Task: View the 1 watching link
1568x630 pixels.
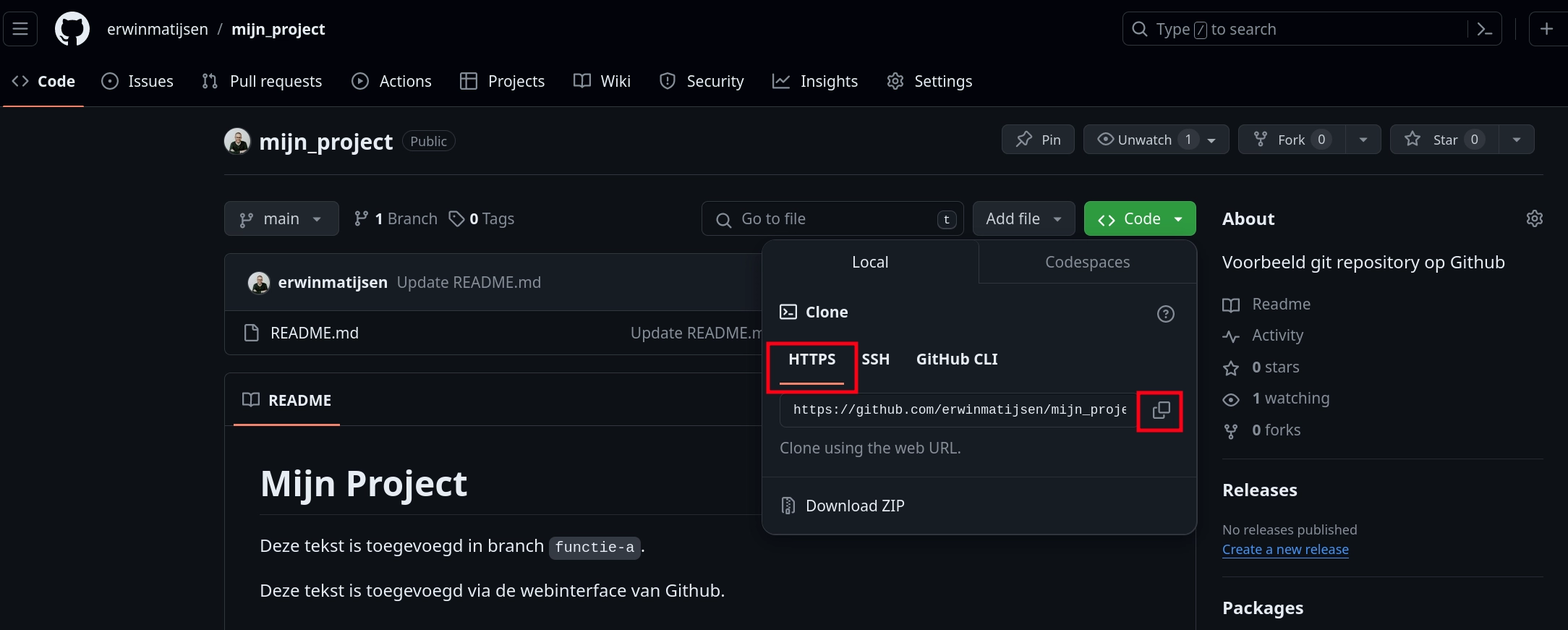Action: click(1276, 399)
